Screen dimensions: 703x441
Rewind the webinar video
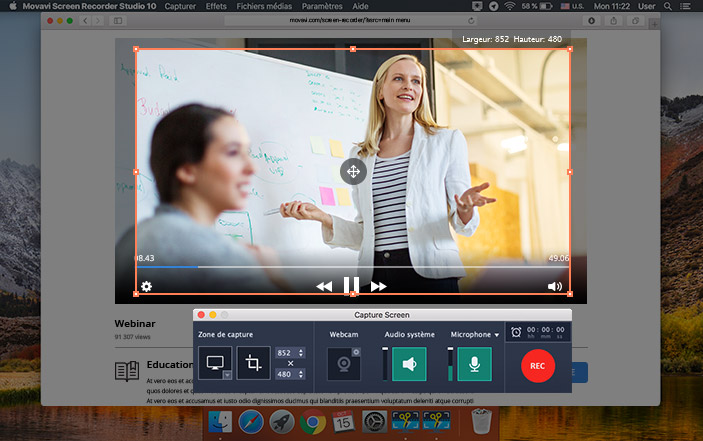324,286
